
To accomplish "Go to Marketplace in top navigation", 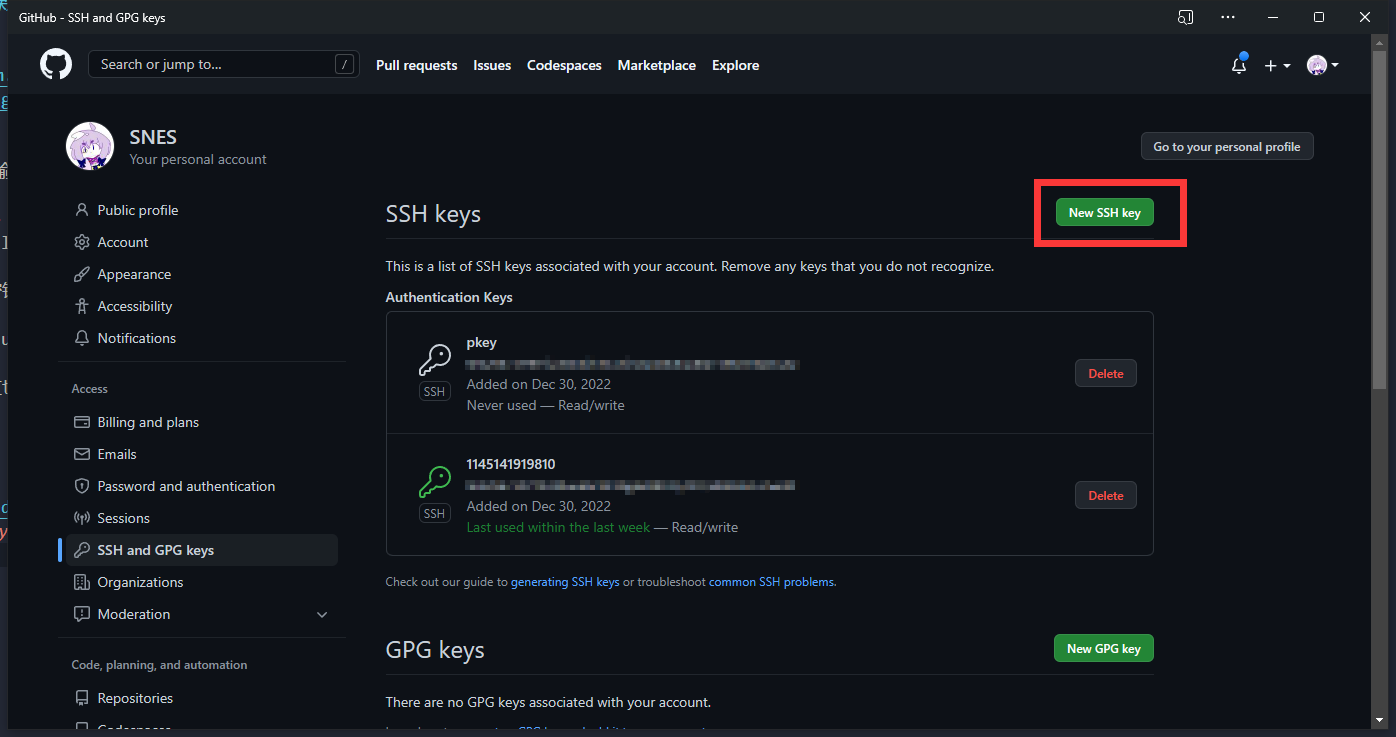I will point(656,65).
